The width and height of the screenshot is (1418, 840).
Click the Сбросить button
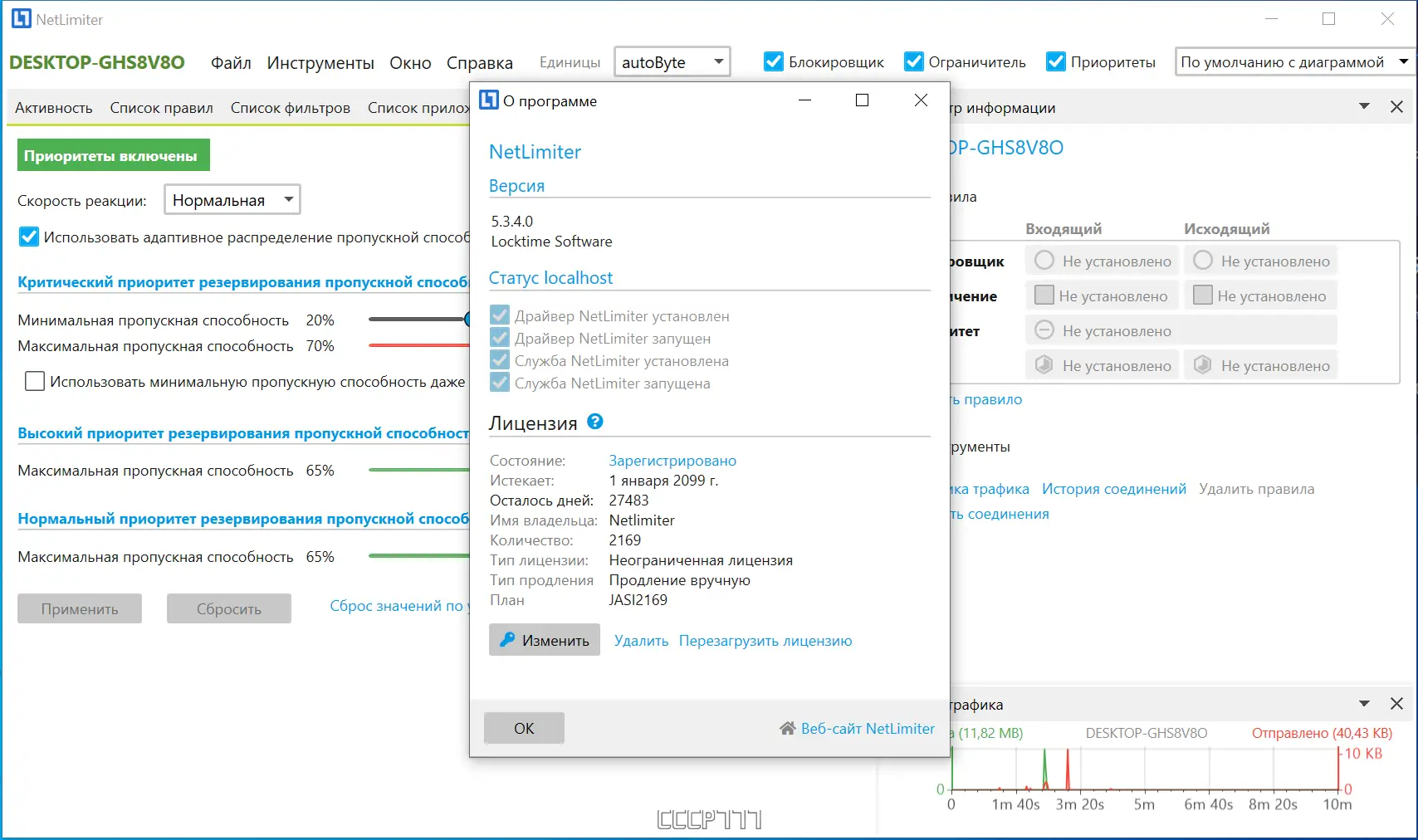coord(229,608)
